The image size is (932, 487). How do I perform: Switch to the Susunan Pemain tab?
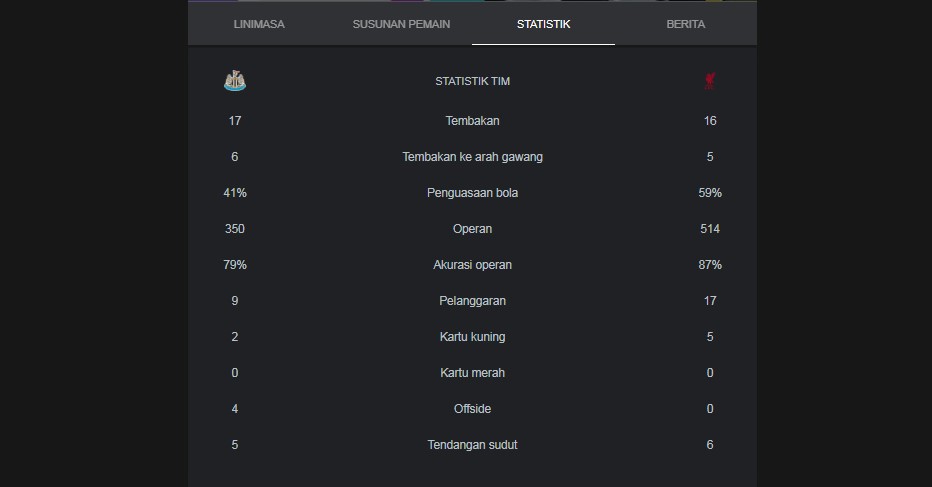[401, 24]
